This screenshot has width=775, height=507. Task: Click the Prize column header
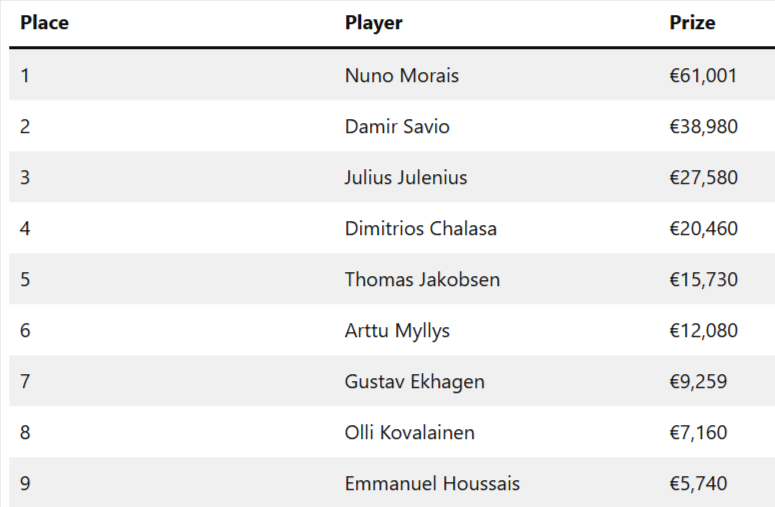[692, 23]
